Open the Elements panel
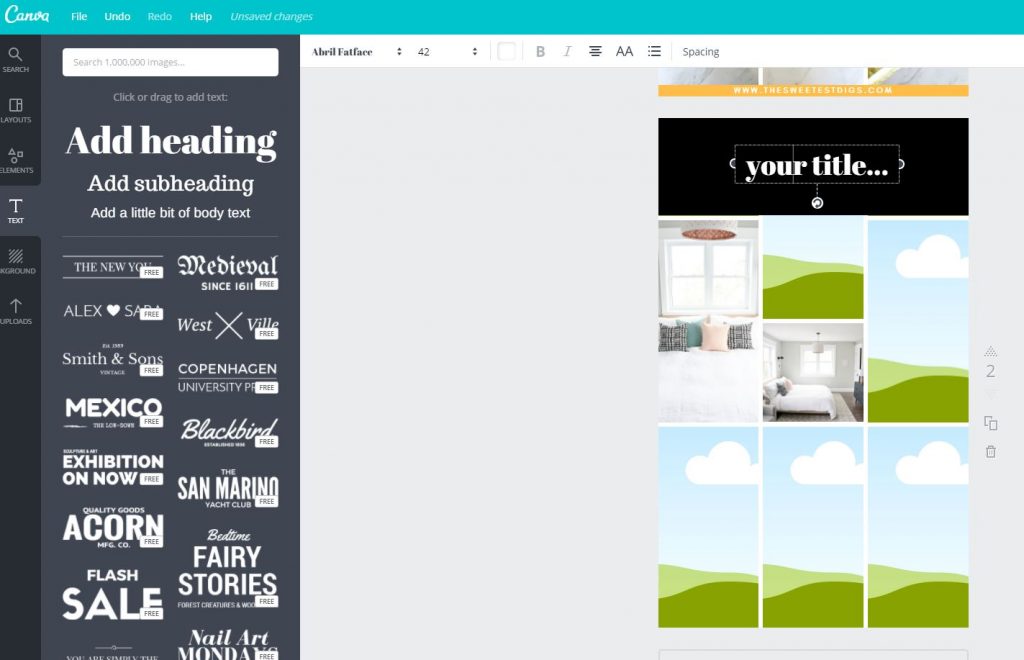Screen dimensions: 1024x660 16,160
